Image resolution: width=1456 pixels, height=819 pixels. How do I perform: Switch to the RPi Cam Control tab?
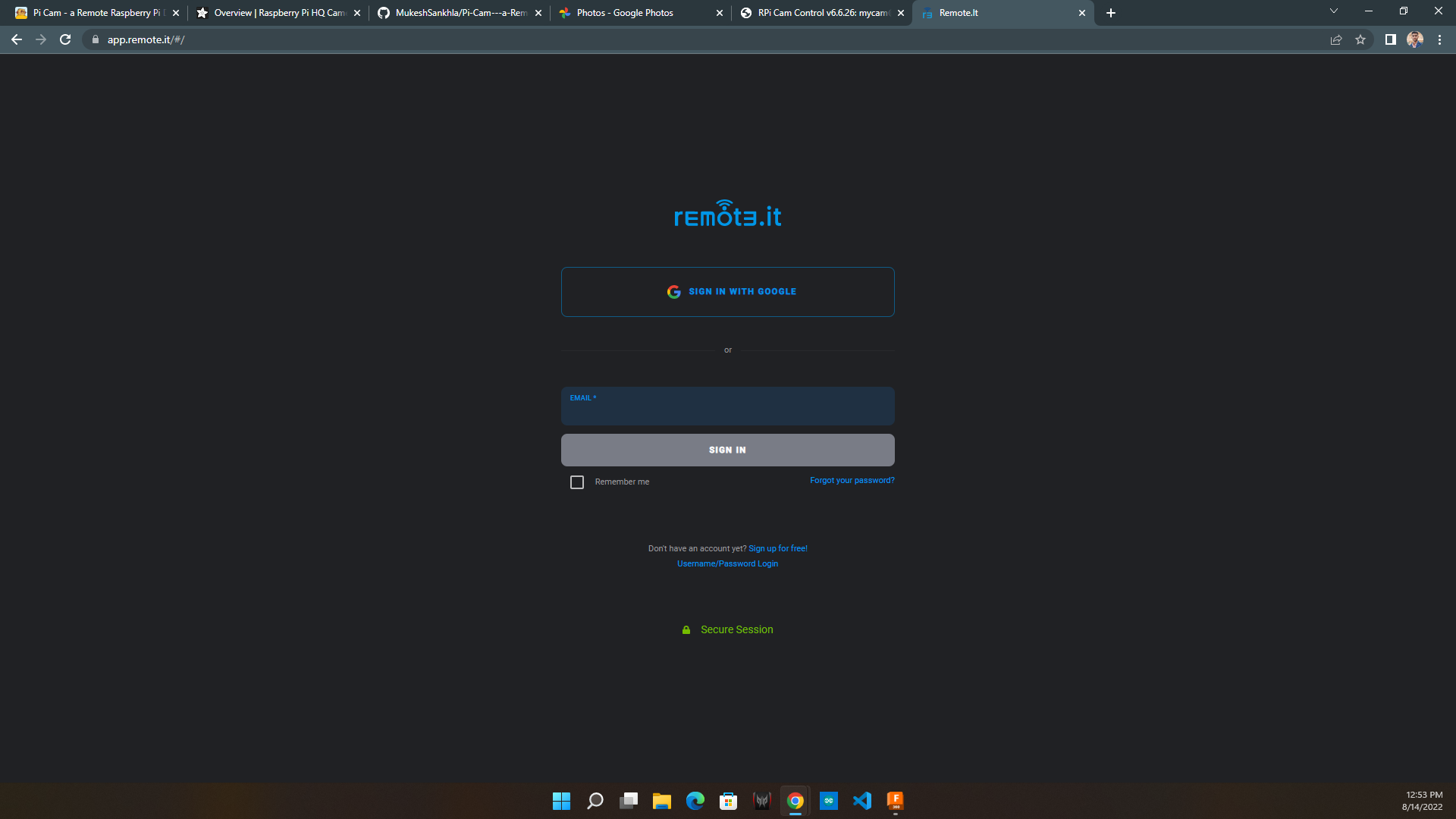point(822,13)
